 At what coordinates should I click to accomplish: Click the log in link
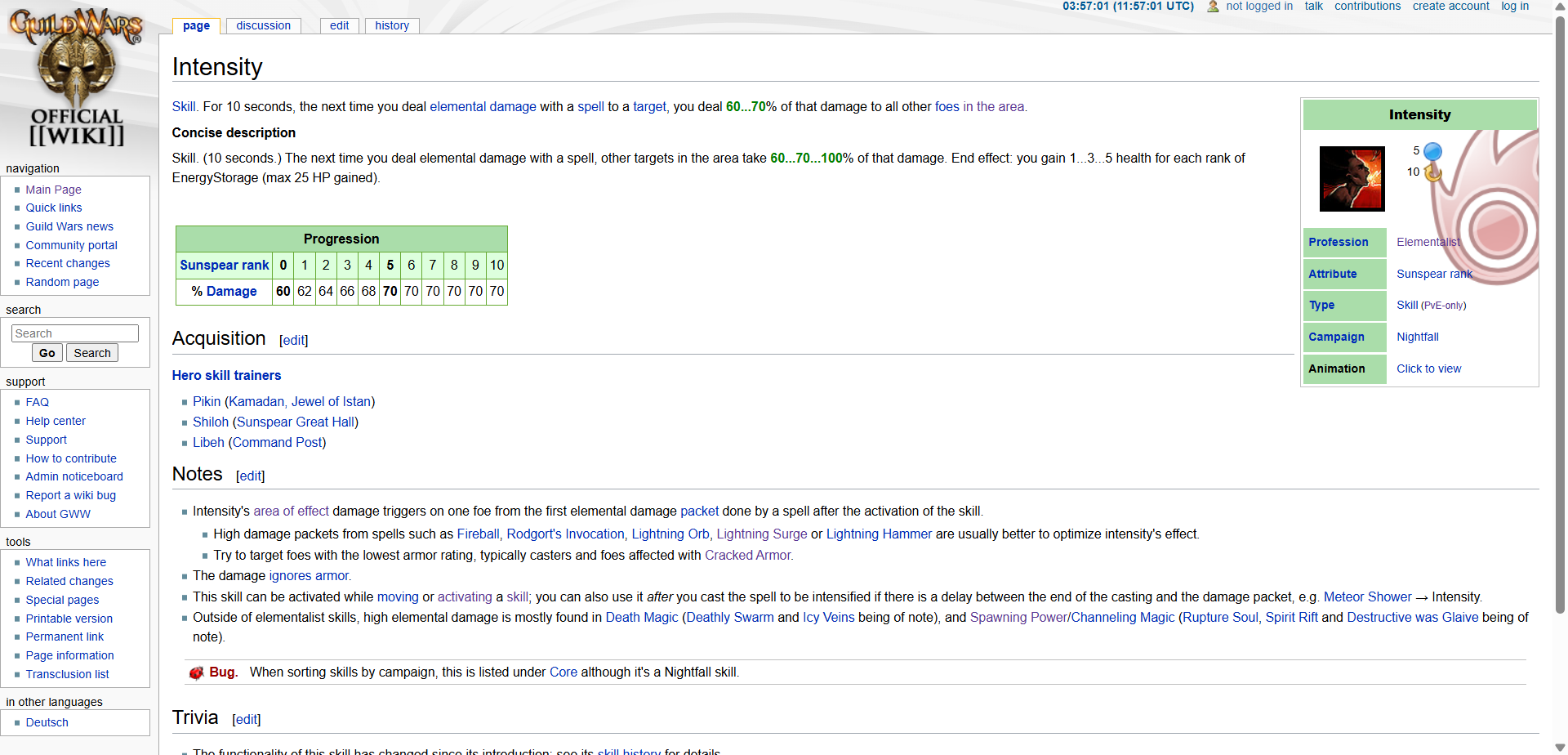1515,7
